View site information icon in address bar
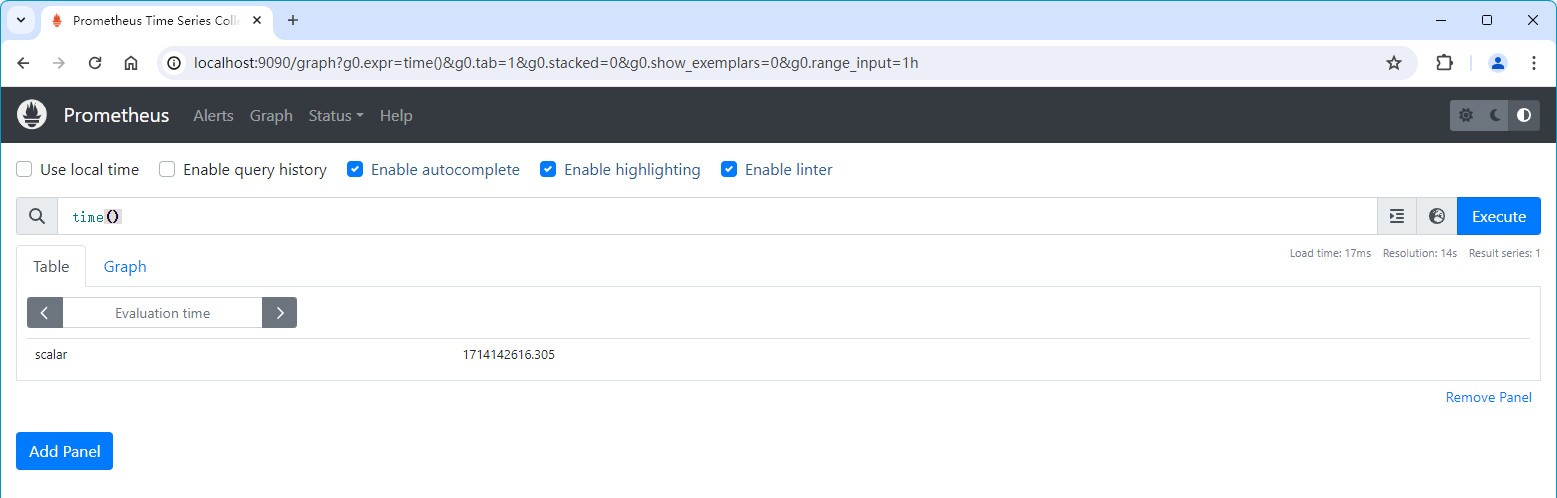1557x498 pixels. [174, 62]
